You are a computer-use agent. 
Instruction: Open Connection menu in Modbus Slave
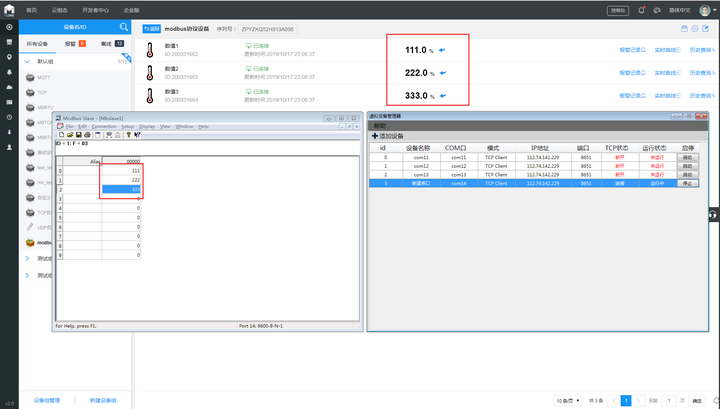coord(104,126)
